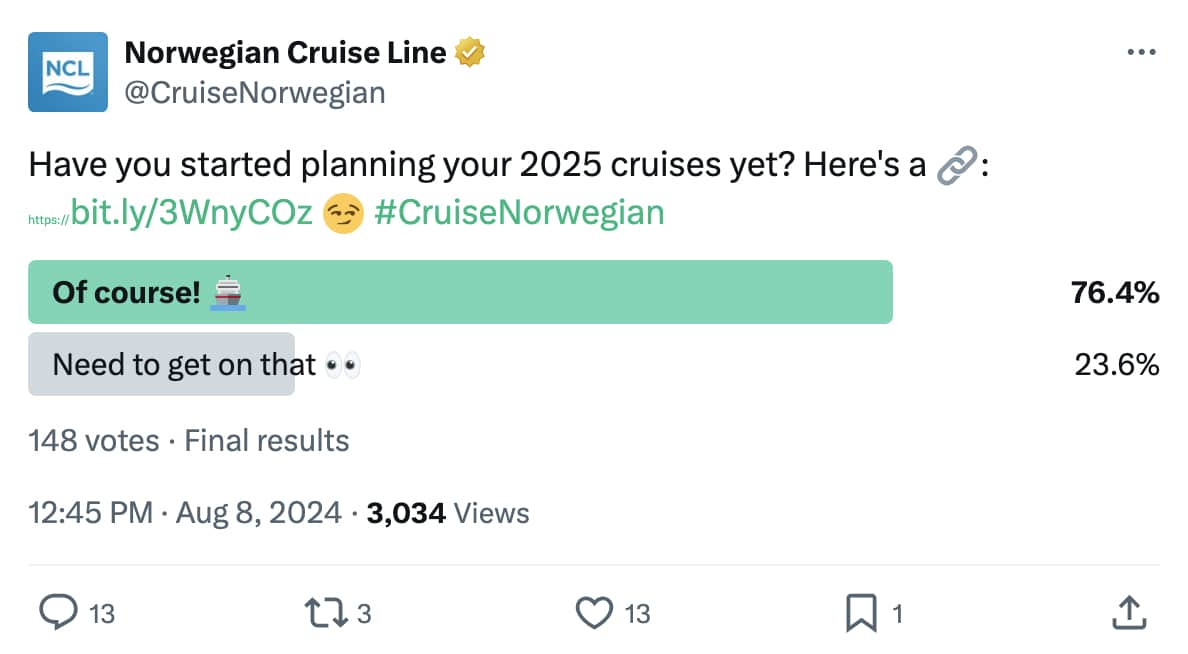This screenshot has height=654, width=1188.
Task: Click the NCL profile avatar
Action: [x=67, y=72]
